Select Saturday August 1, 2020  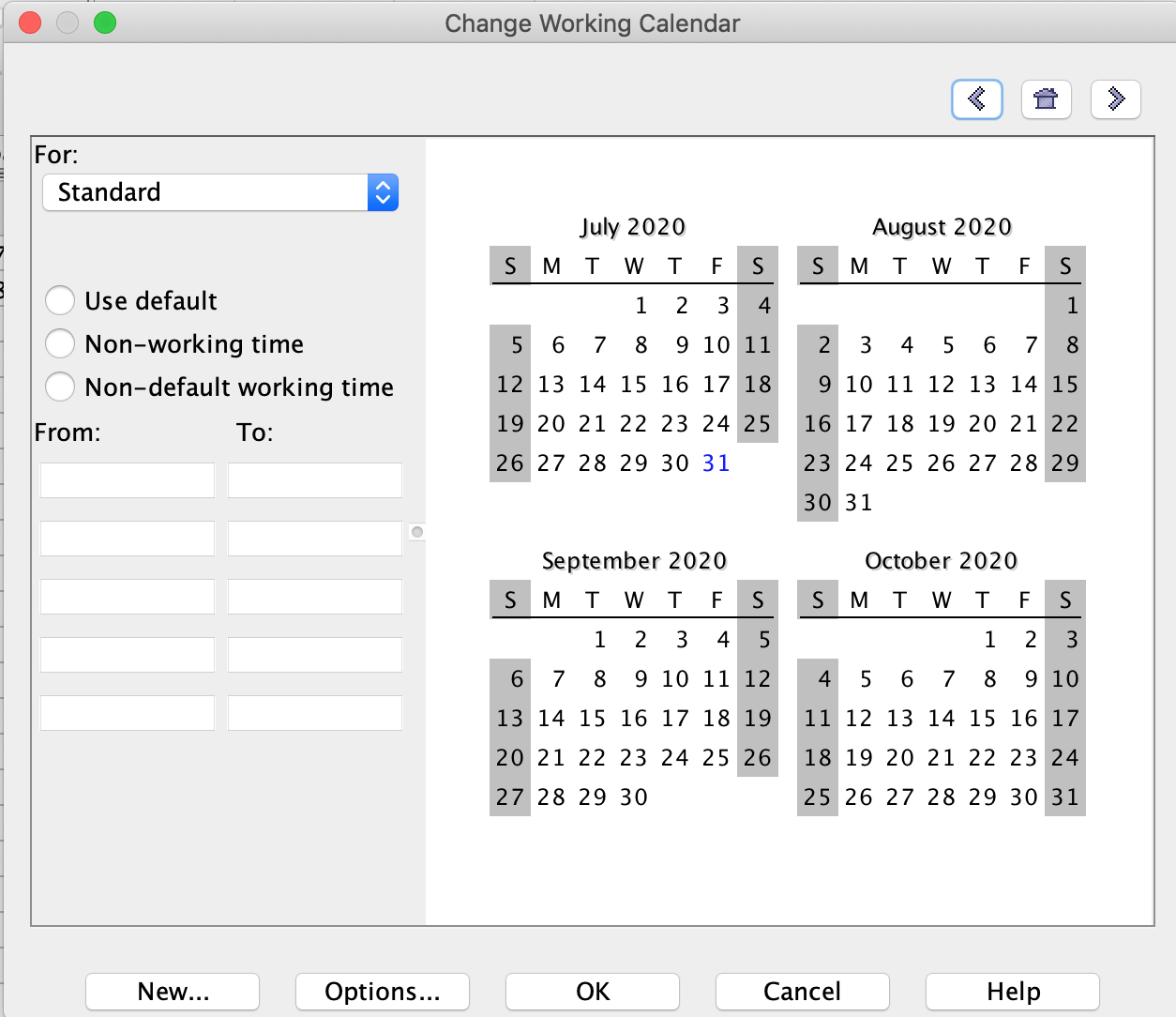1065,305
